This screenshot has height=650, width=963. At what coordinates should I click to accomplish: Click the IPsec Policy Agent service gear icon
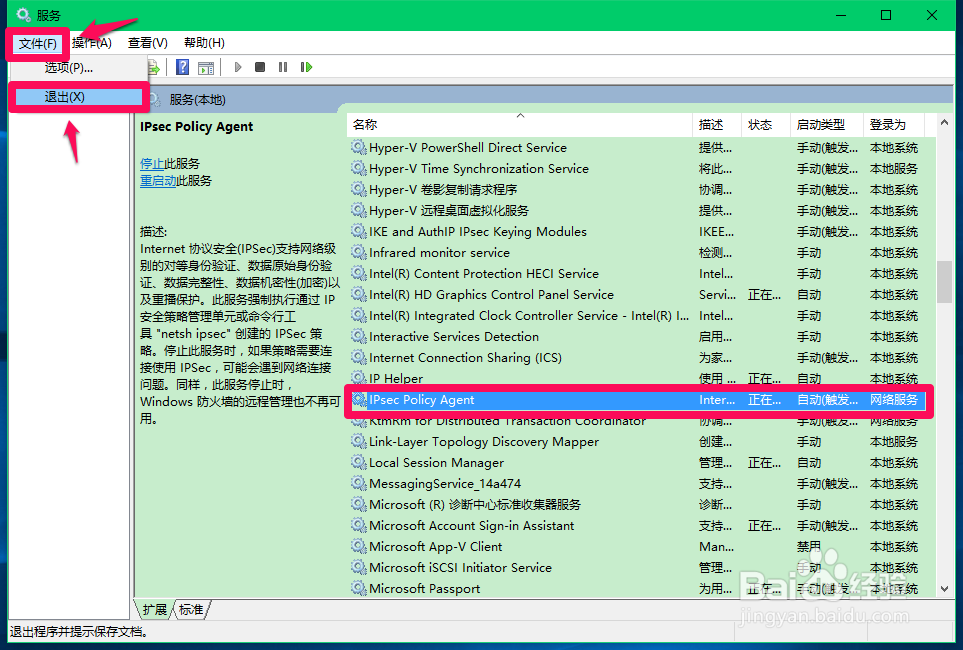click(x=358, y=399)
